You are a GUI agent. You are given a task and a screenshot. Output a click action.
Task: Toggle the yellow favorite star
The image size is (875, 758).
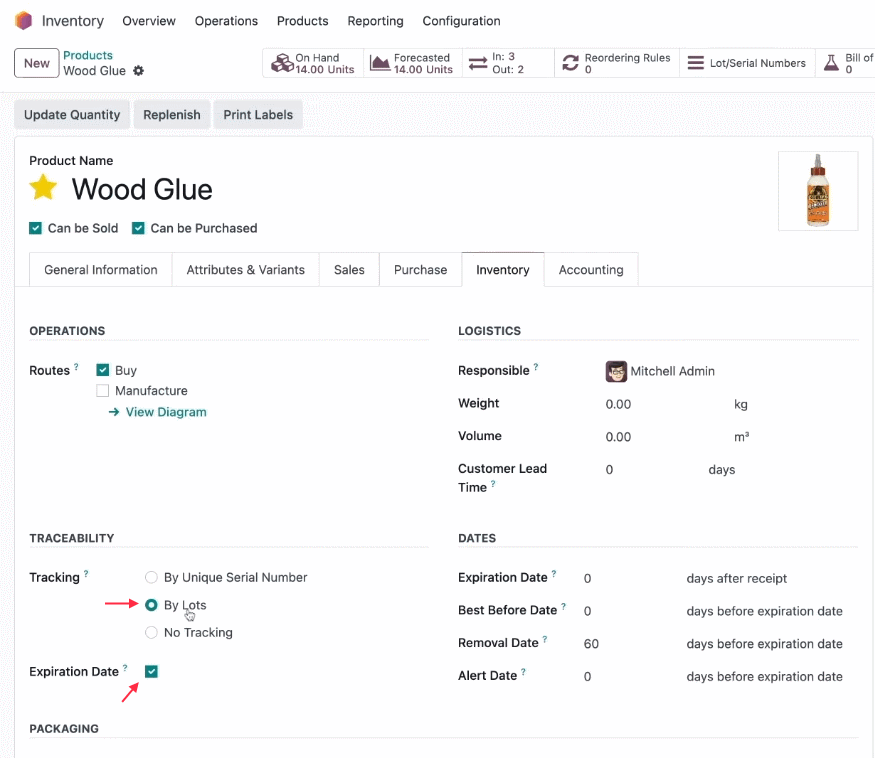pyautogui.click(x=43, y=188)
